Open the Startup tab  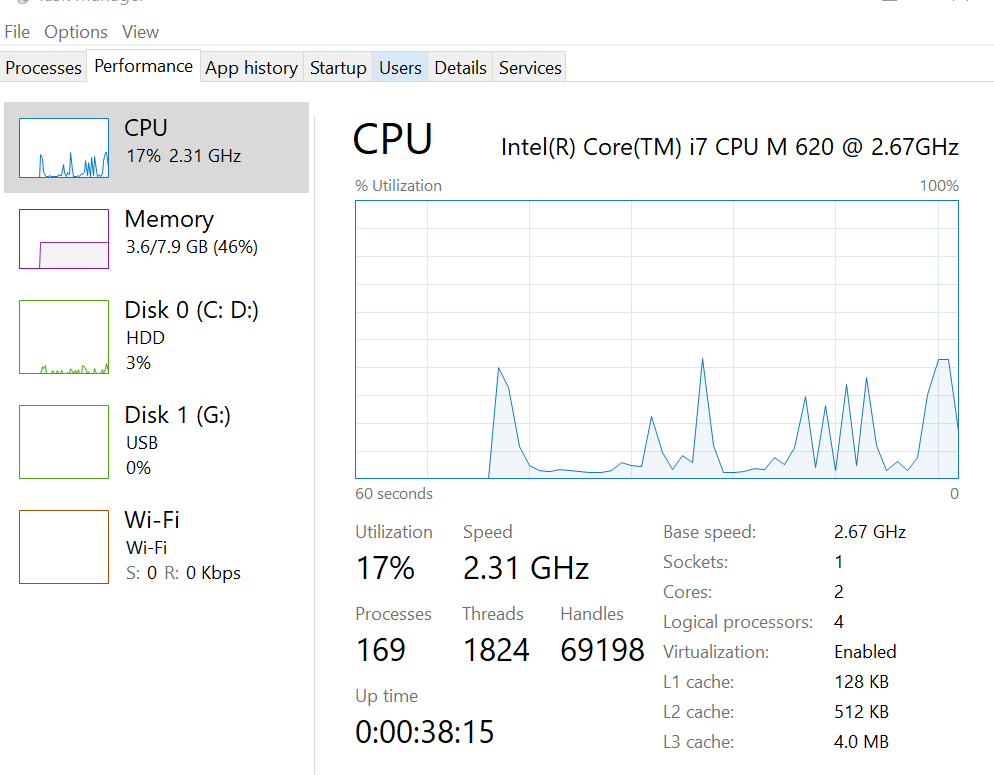tap(338, 68)
